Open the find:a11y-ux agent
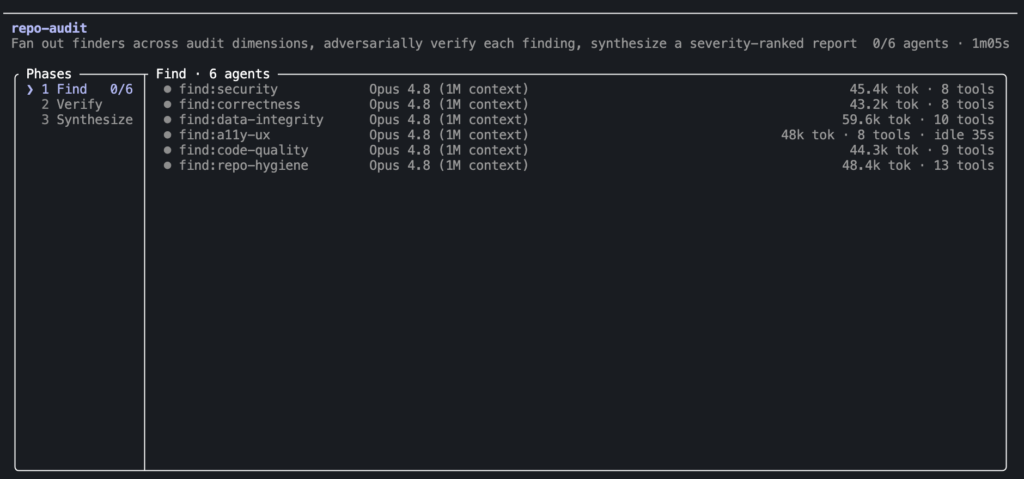 tap(579, 135)
